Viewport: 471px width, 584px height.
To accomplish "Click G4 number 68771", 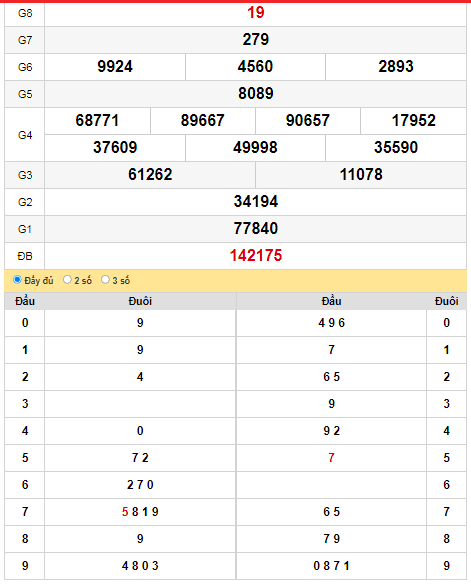I will tap(97, 121).
